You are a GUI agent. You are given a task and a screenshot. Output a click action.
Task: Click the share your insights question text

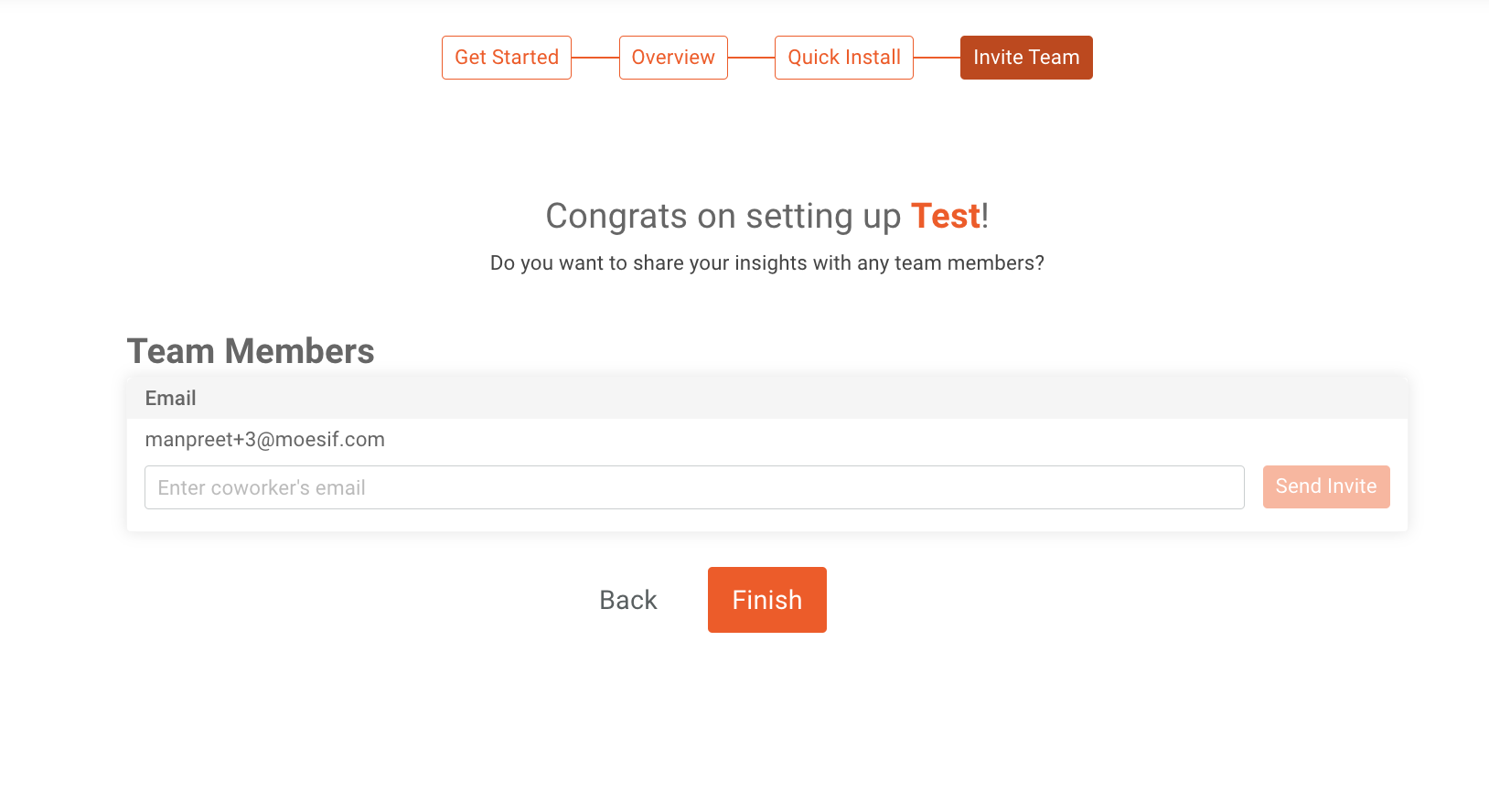766,263
